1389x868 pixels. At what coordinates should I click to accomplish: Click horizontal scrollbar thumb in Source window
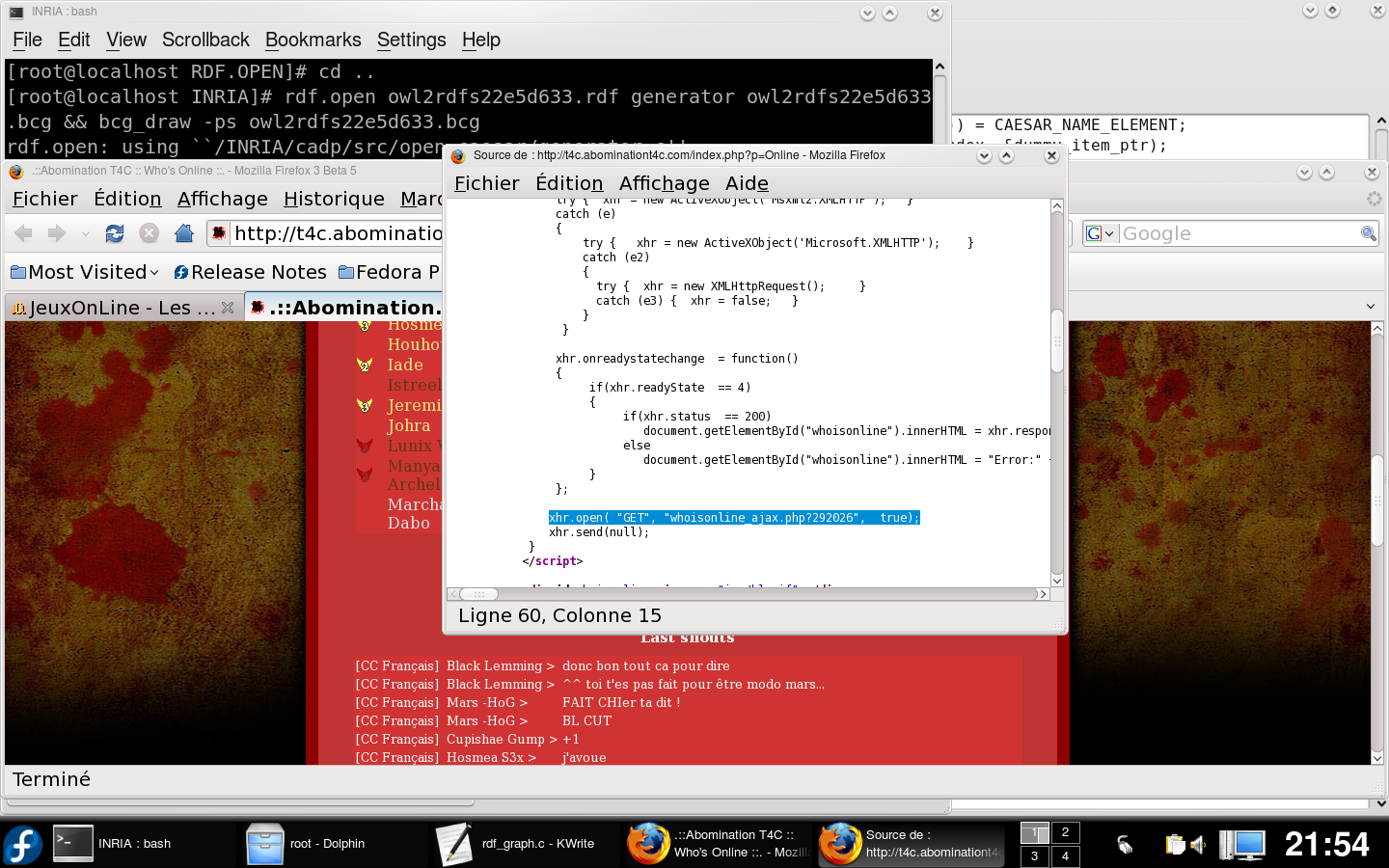479,594
